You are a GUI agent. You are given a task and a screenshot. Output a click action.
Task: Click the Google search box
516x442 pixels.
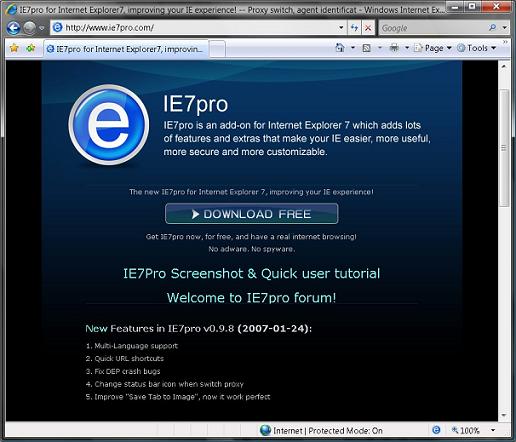433,28
